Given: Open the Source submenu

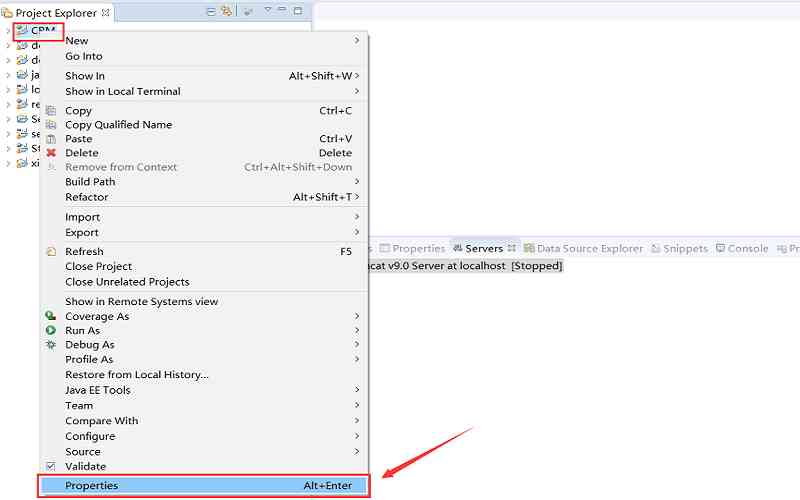Looking at the screenshot, I should point(204,452).
